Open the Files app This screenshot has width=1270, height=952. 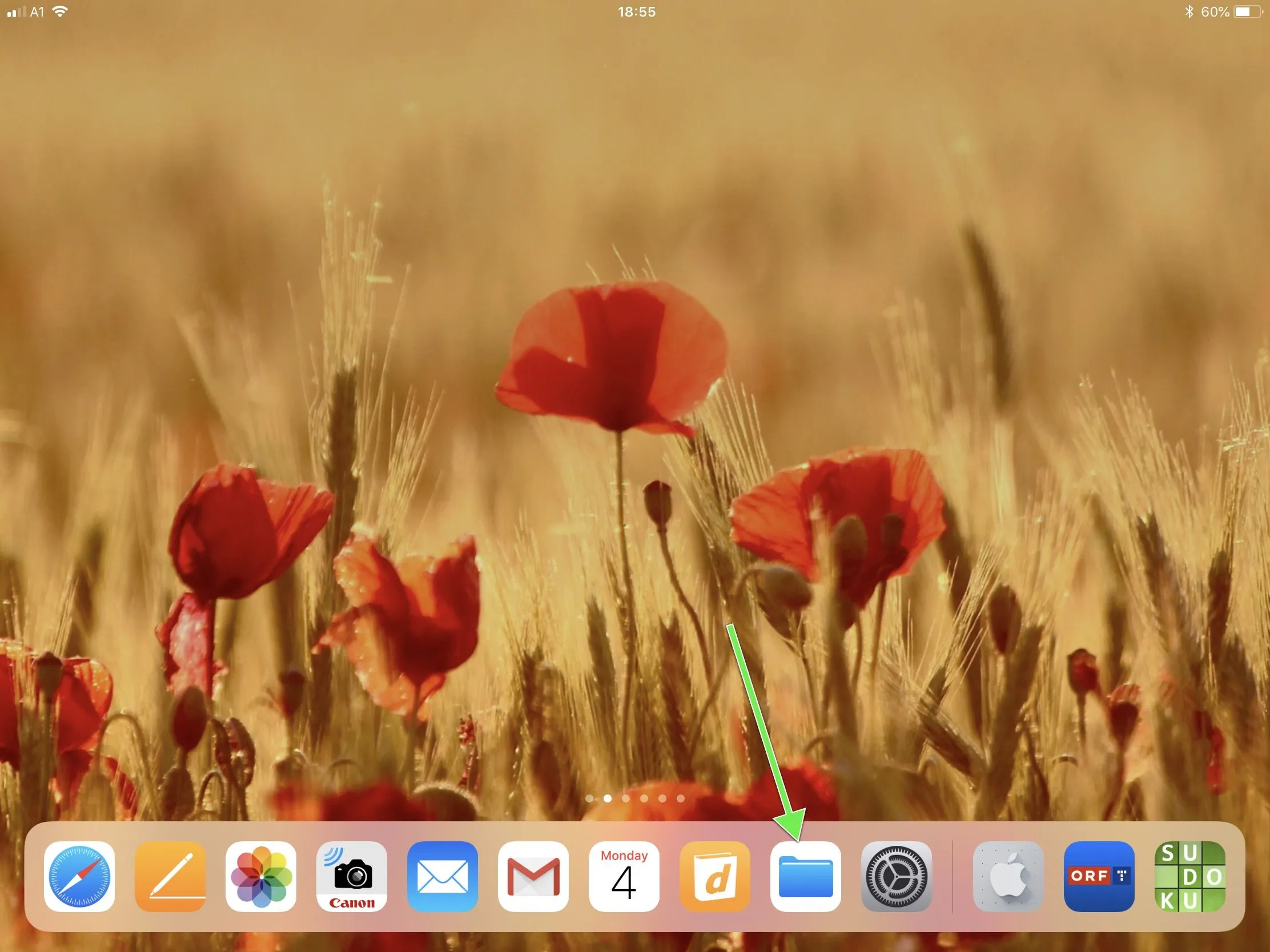806,876
